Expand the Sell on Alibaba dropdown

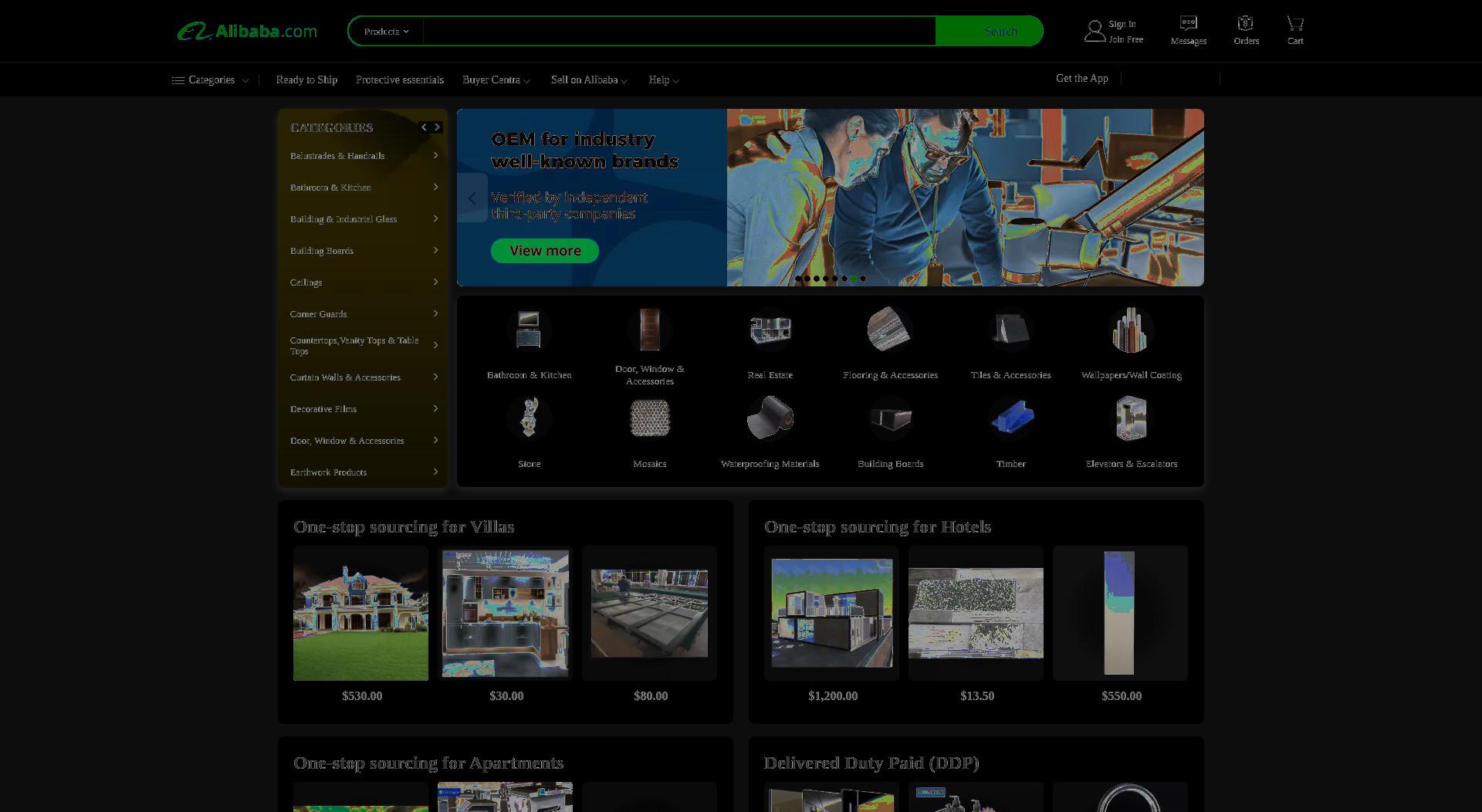[624, 81]
